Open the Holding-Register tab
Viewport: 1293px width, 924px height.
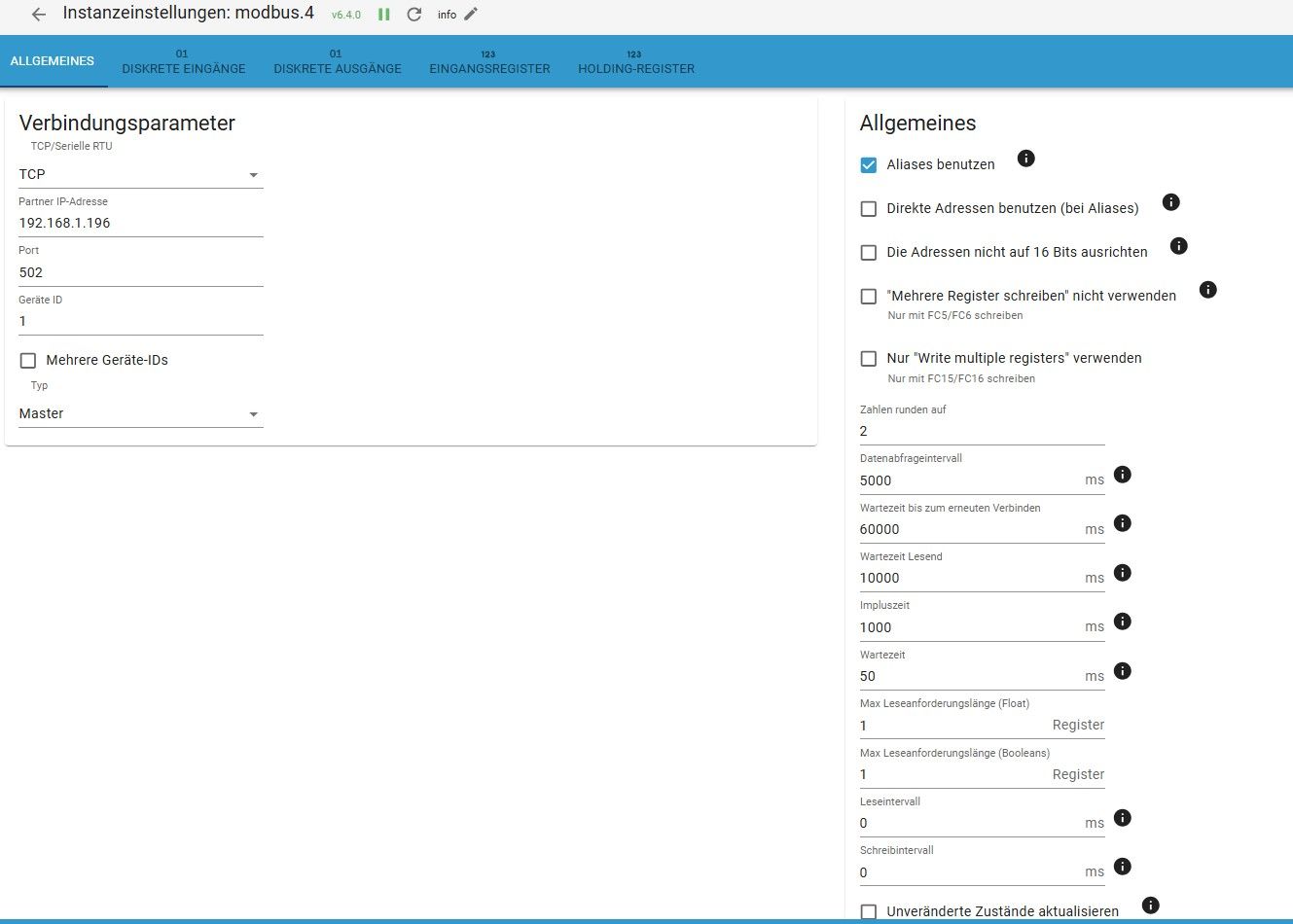[636, 62]
